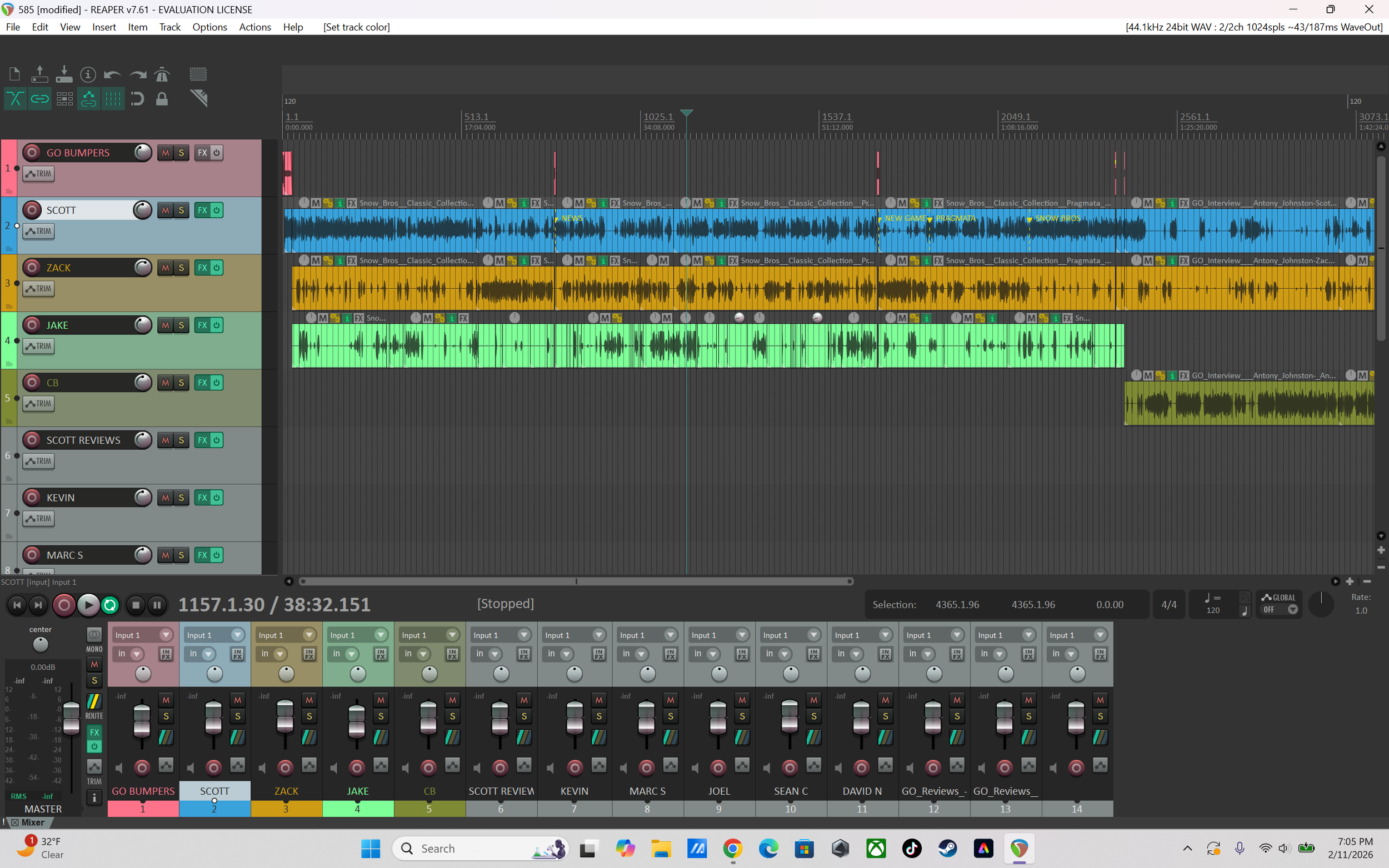Open 'in' dropdown on CB mixer strip

click(416, 654)
